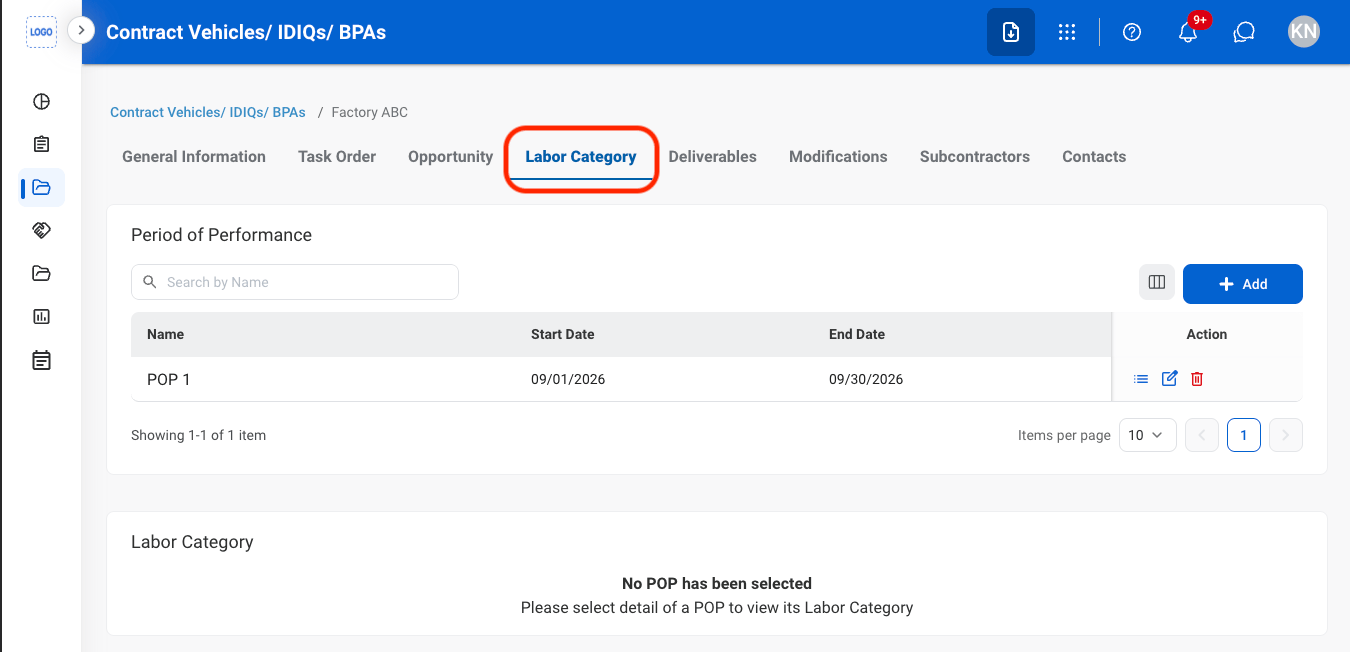
Task: Switch to the Deliverables tab
Action: (712, 157)
